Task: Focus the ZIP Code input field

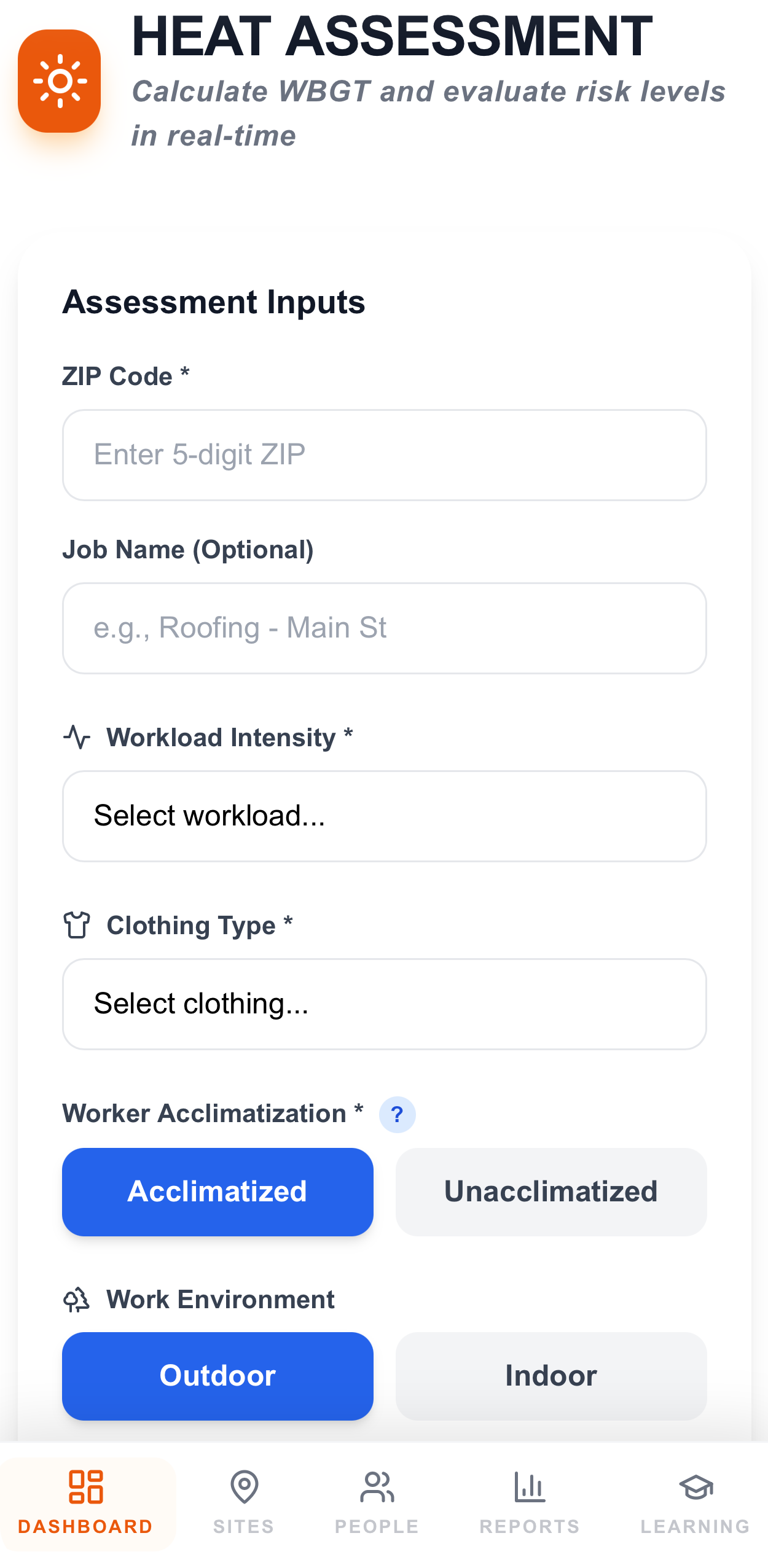Action: point(384,455)
